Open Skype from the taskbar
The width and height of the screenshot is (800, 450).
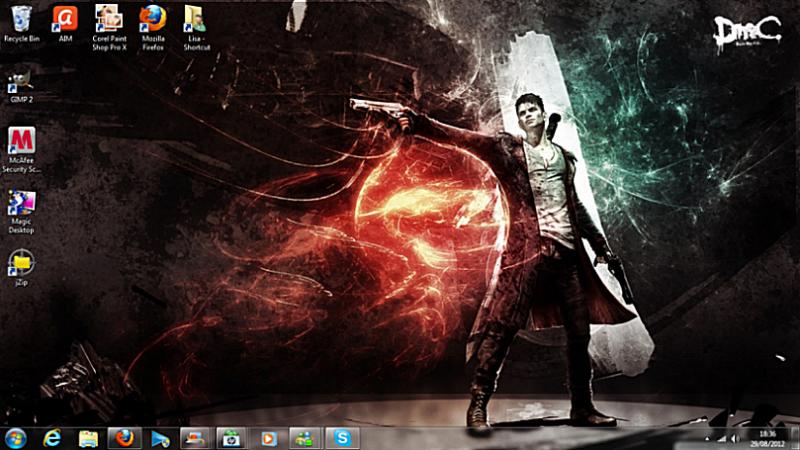point(342,438)
